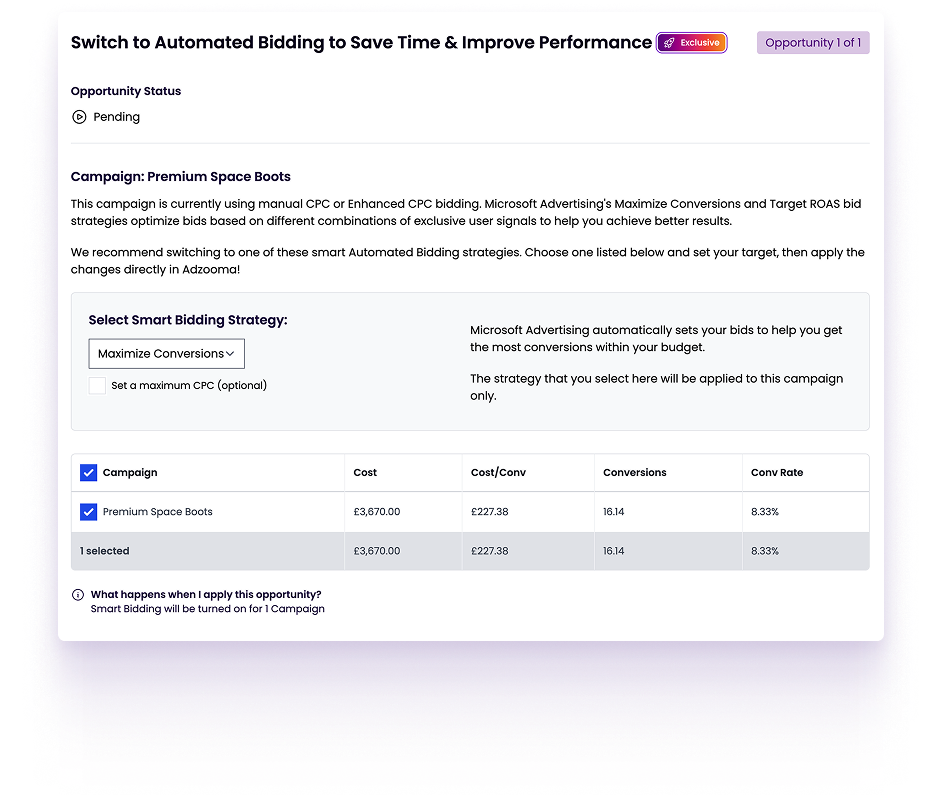
Task: Click the Exclusive badge label
Action: coord(699,43)
